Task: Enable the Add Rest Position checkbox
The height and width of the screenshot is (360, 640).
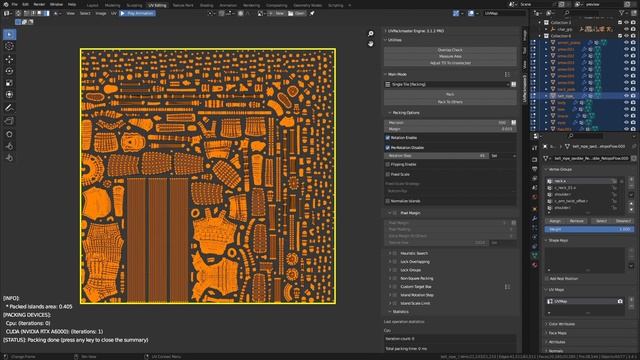Action: click(547, 279)
